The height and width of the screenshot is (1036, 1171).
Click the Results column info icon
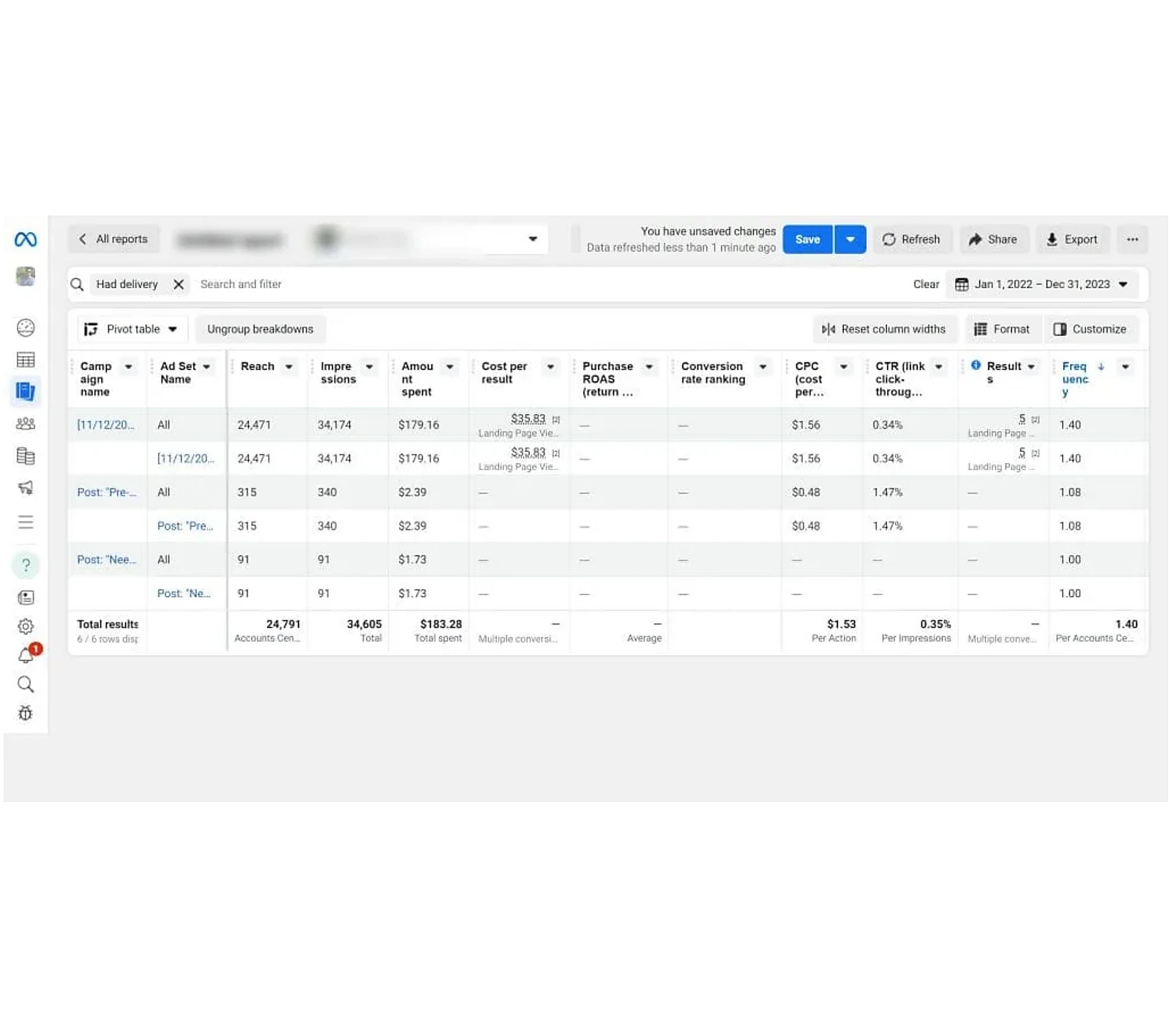(976, 365)
